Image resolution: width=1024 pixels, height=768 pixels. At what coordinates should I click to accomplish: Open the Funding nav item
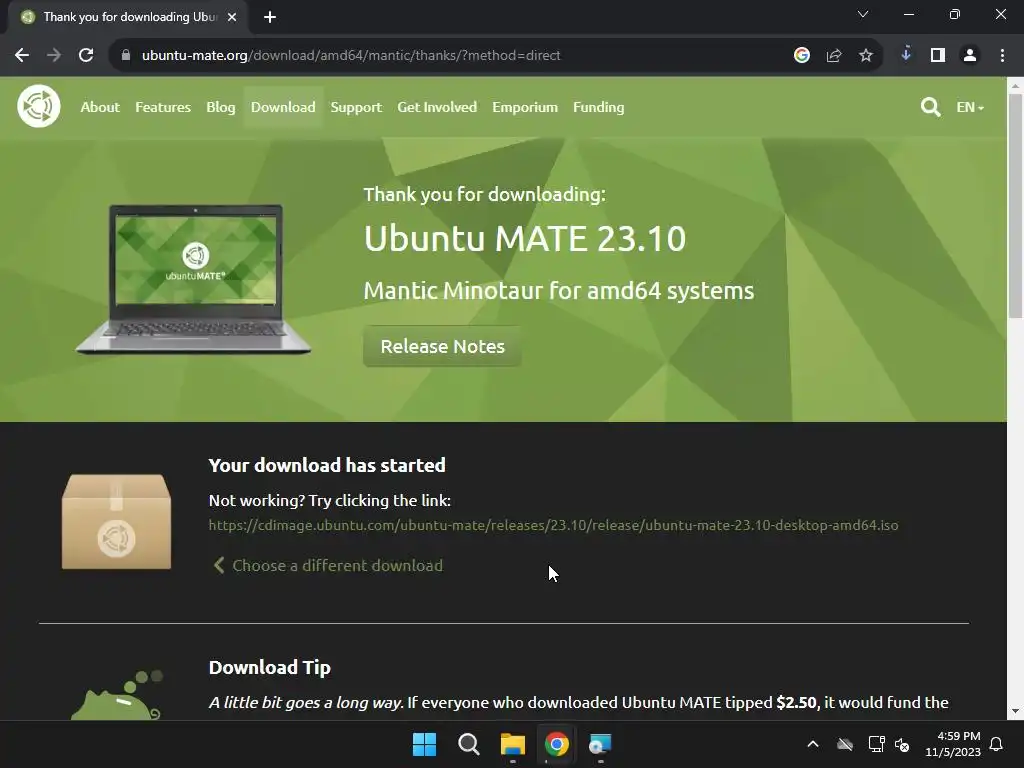[598, 107]
